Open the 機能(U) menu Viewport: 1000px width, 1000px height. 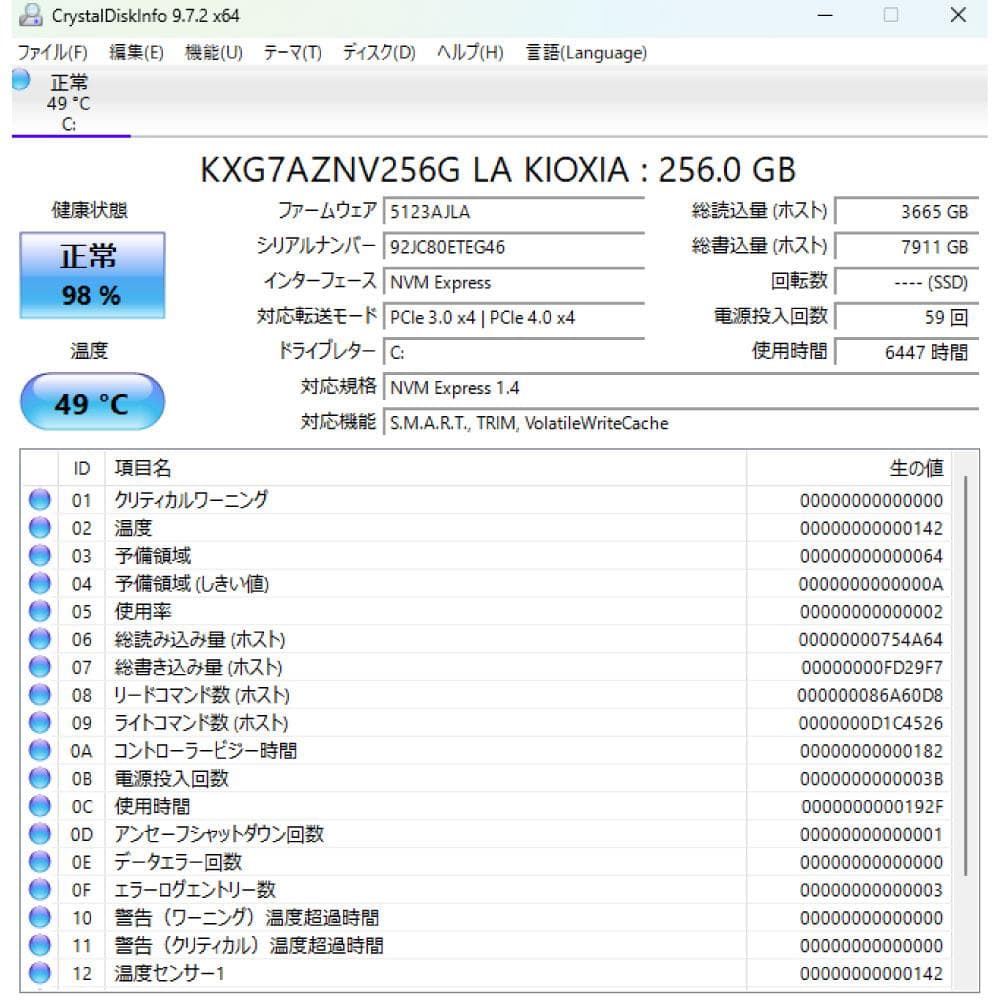(214, 52)
